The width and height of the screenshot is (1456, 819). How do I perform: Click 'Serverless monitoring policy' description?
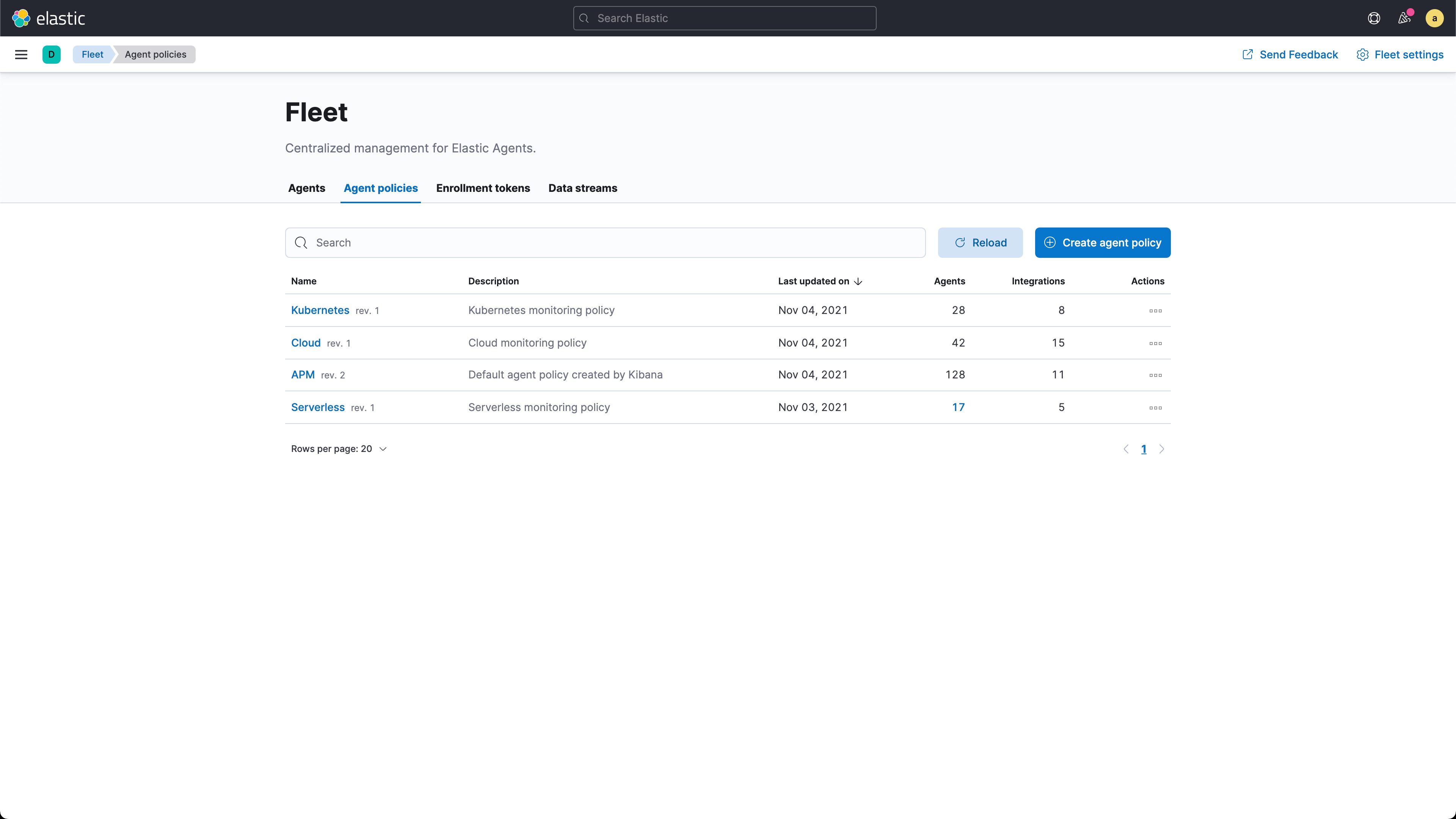click(x=539, y=408)
